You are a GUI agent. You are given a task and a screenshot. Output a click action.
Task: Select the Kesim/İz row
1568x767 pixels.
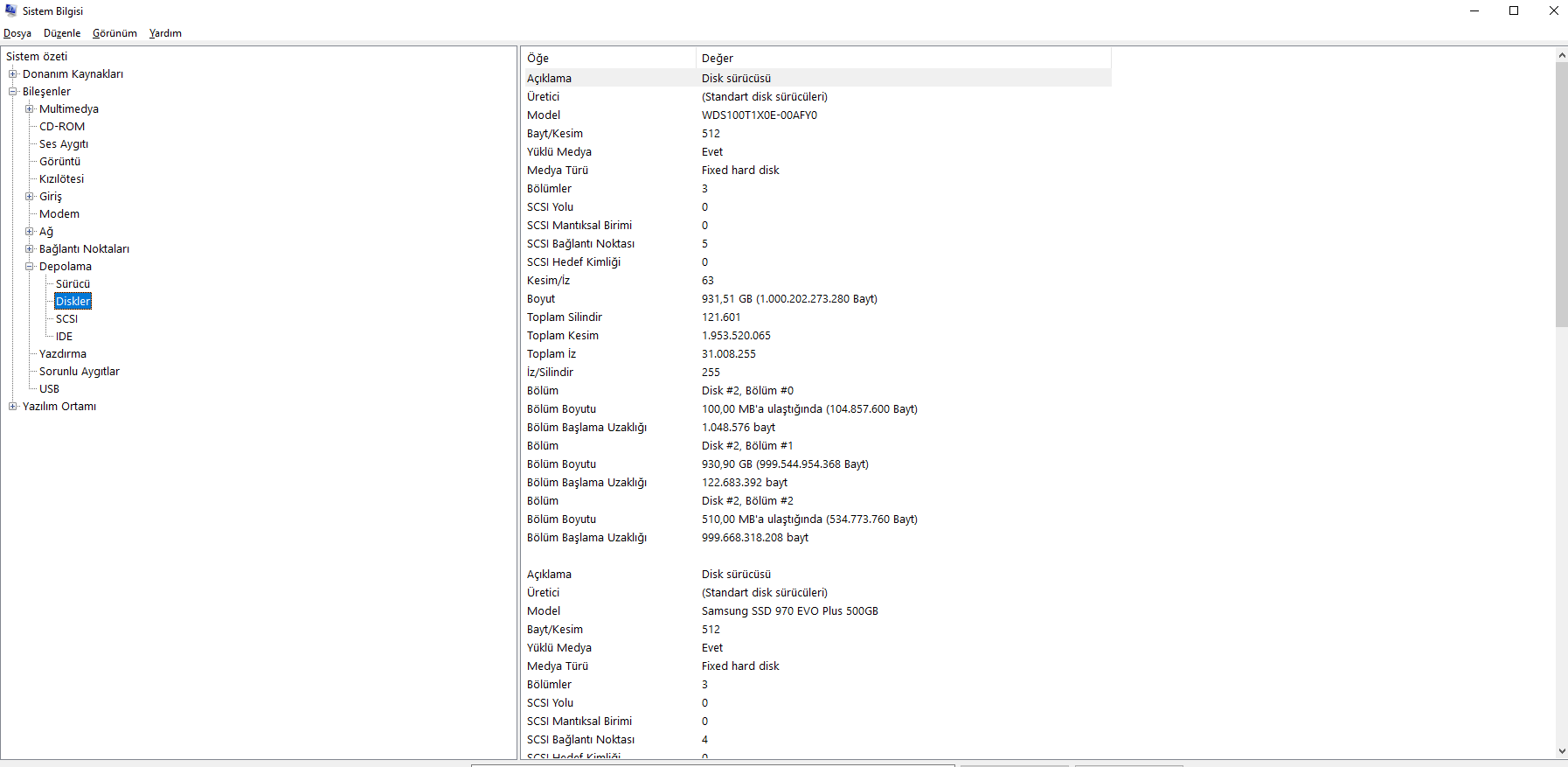coord(816,281)
